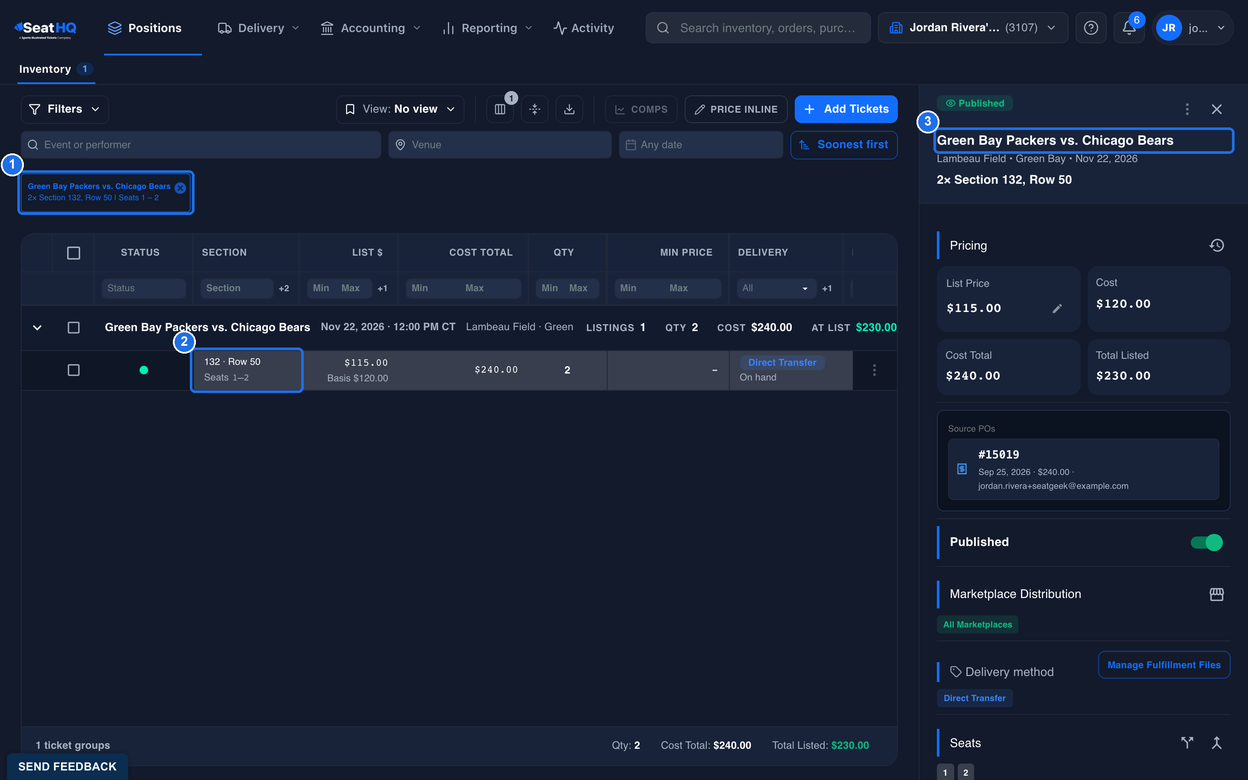Edit list price with pencil icon

(x=1057, y=308)
